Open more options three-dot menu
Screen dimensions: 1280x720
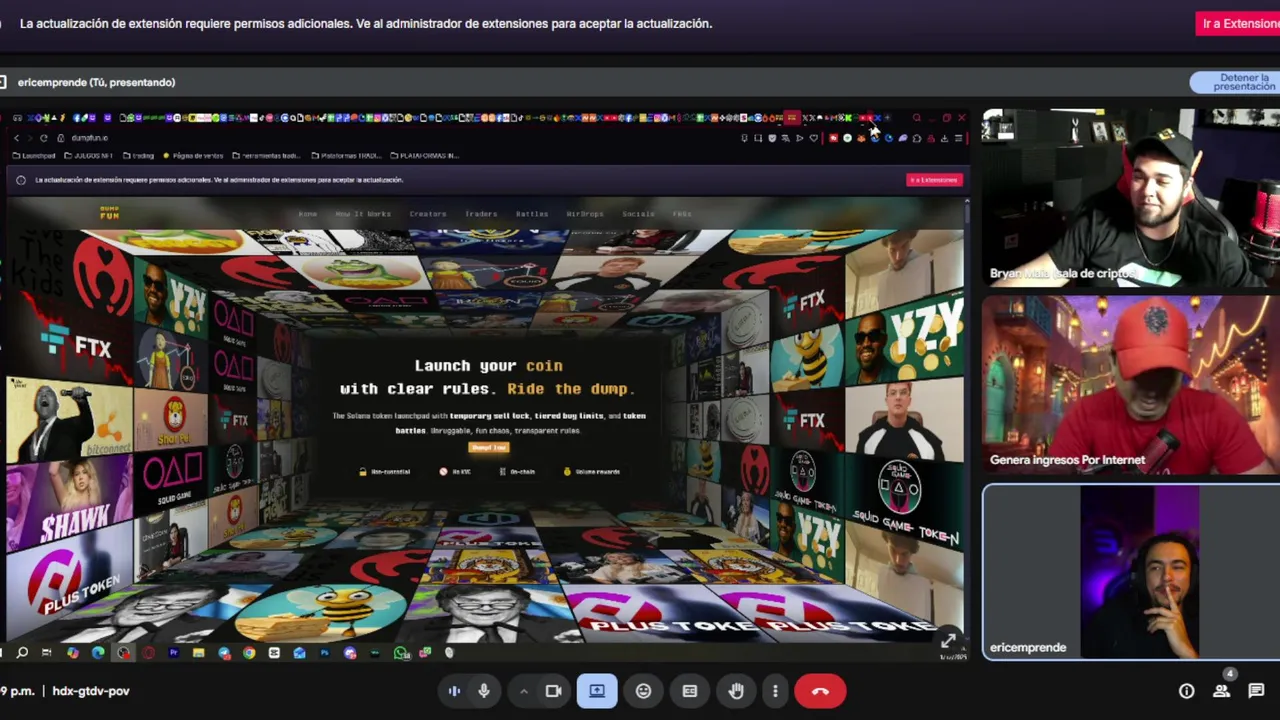coord(775,691)
